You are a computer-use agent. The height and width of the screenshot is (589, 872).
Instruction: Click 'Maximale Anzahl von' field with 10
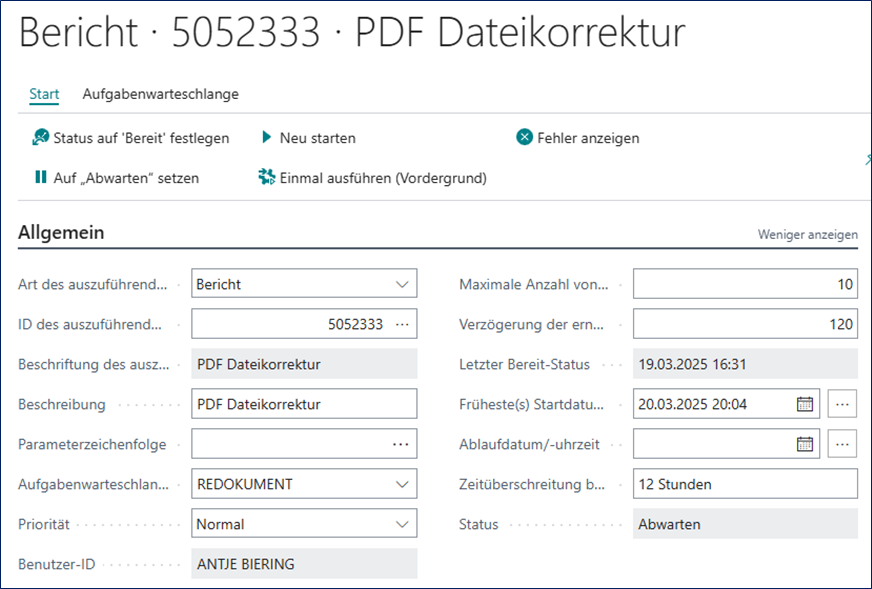point(744,284)
